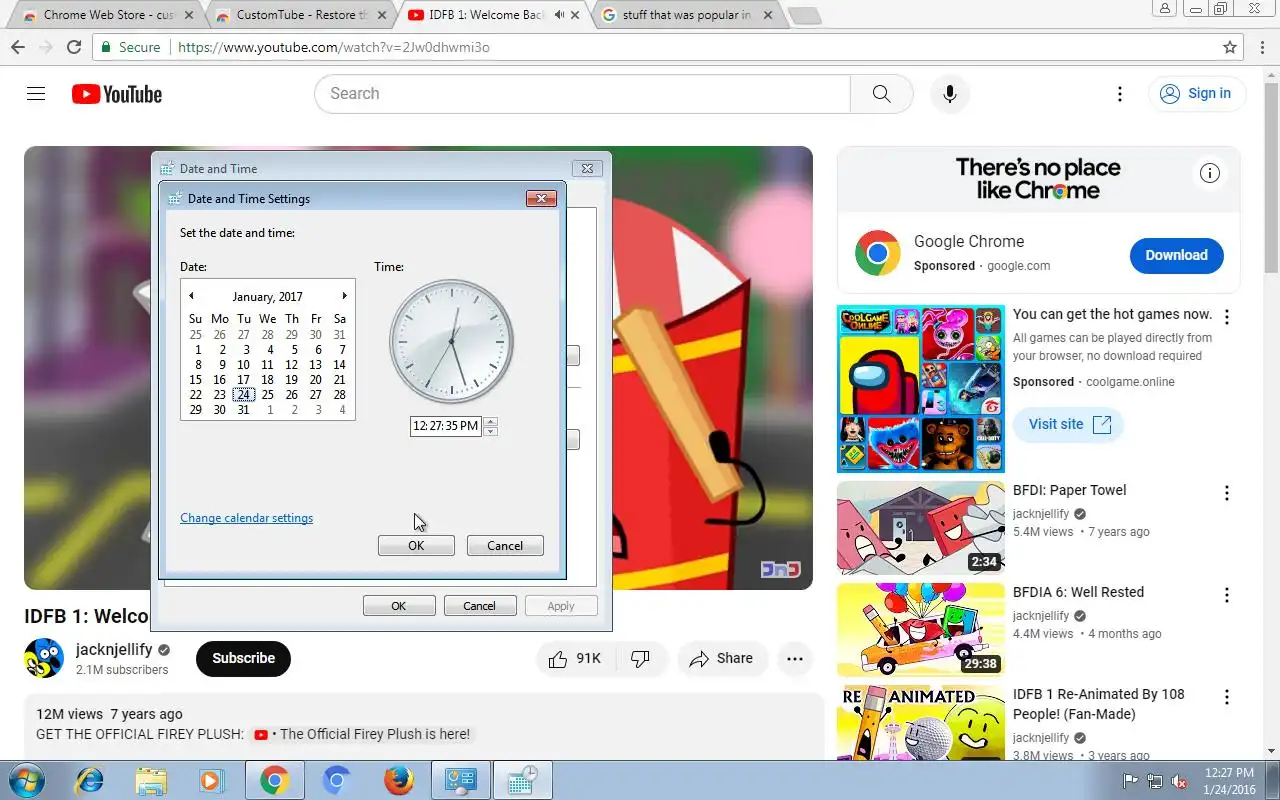Click the 'January, 2017' calendar header
Image resolution: width=1280 pixels, height=800 pixels.
267,297
